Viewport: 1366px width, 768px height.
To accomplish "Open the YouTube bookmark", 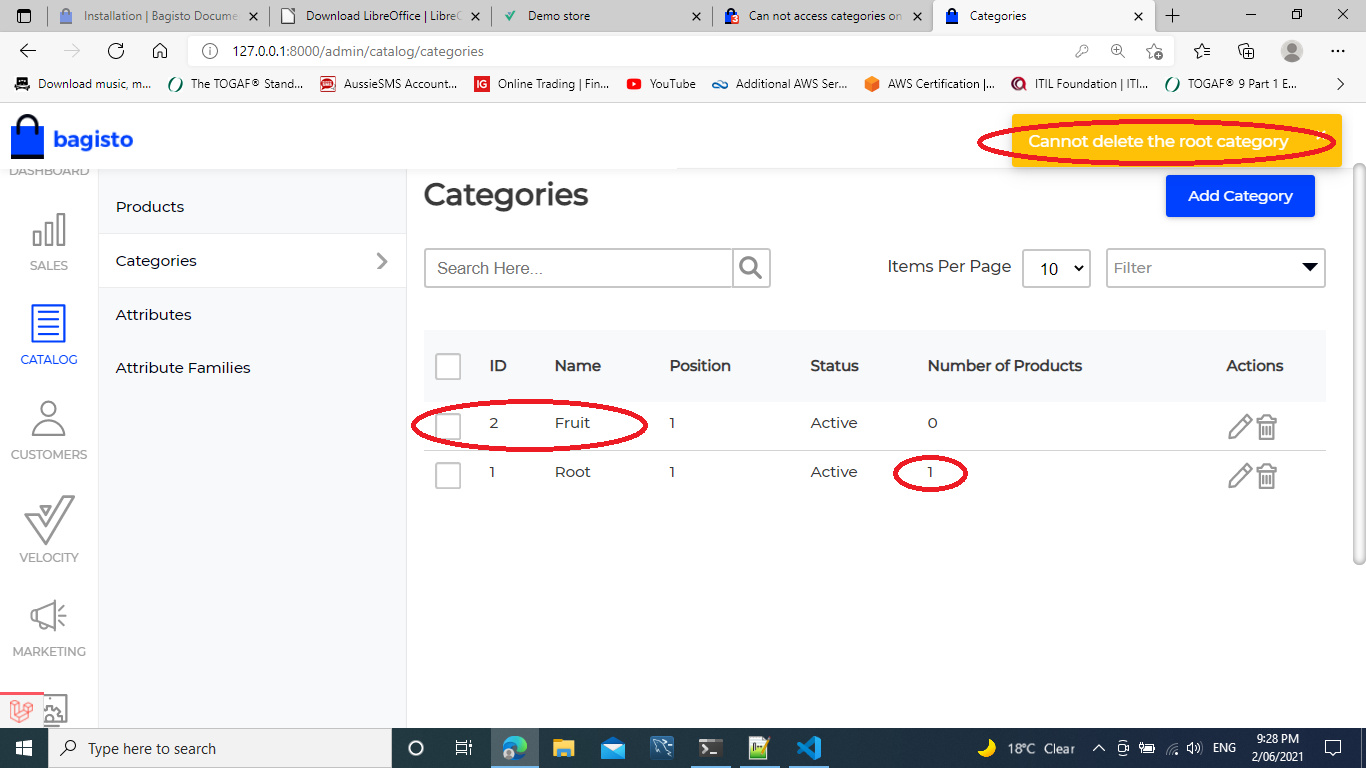I will (661, 84).
